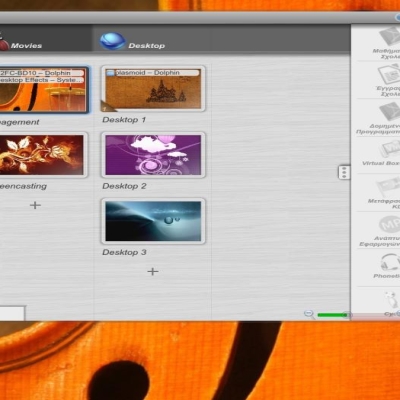This screenshot has height=400, width=400.
Task: Click the sidebar icon above Δομημένος Προγραμματισμός
Action: 389,112
